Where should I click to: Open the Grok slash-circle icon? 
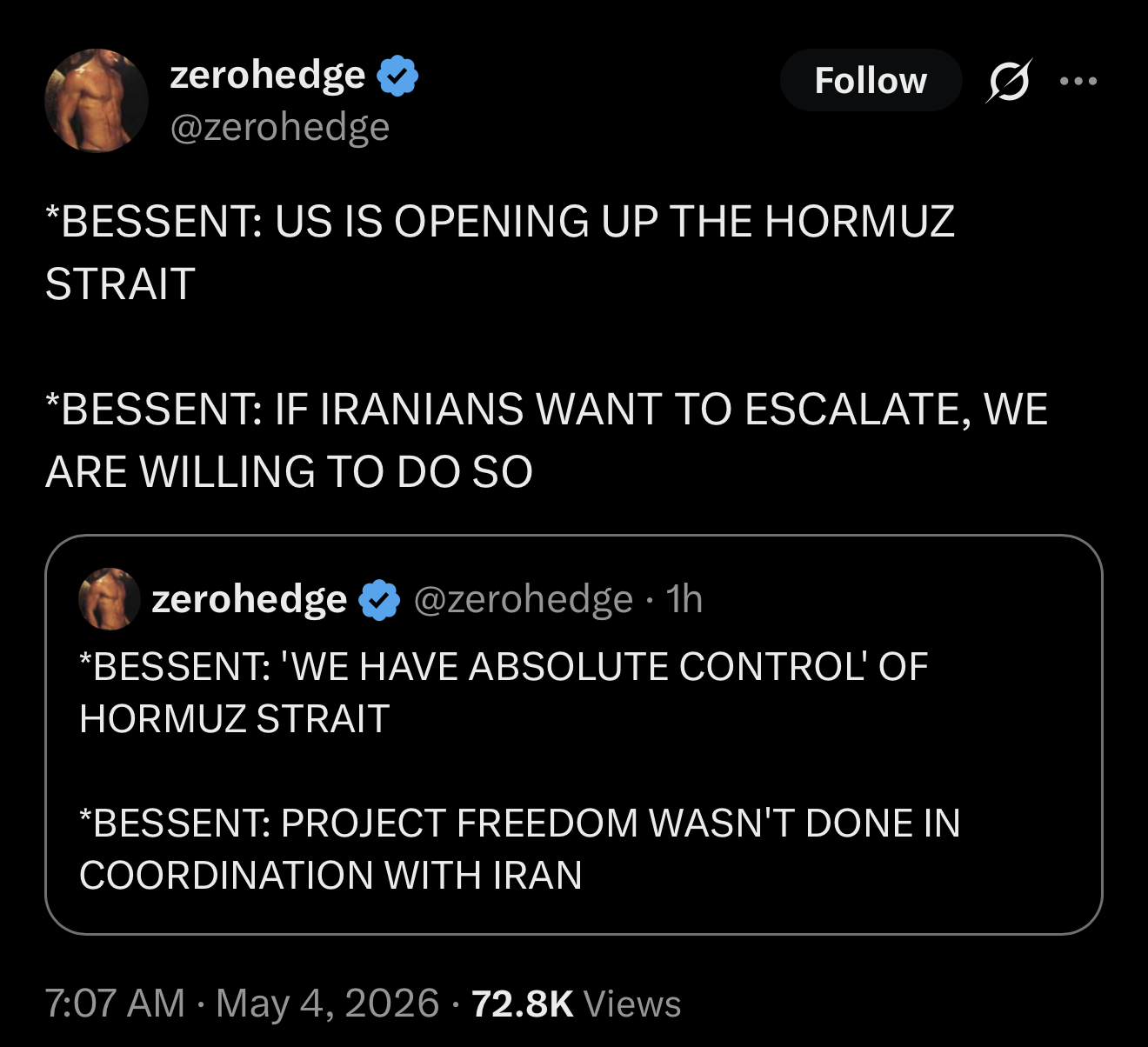[x=1009, y=81]
